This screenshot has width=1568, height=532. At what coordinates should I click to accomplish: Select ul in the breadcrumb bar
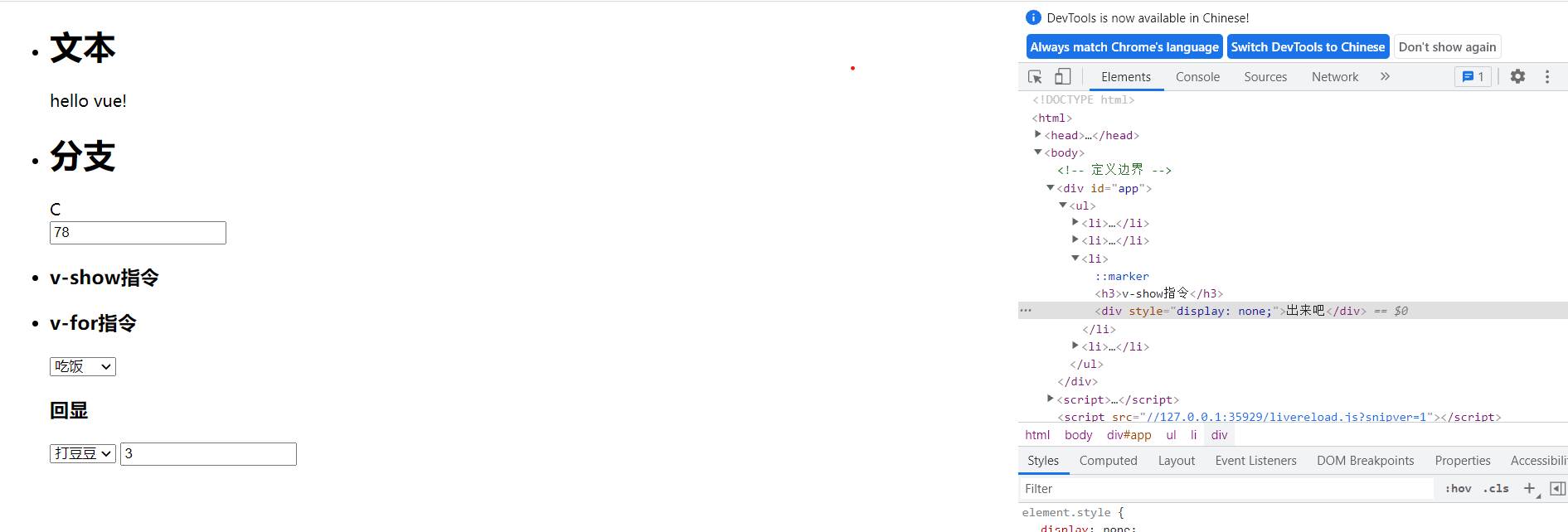[1171, 435]
